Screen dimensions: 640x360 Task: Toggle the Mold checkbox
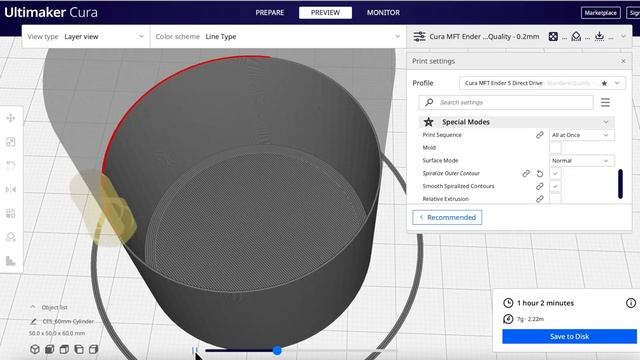click(x=556, y=148)
